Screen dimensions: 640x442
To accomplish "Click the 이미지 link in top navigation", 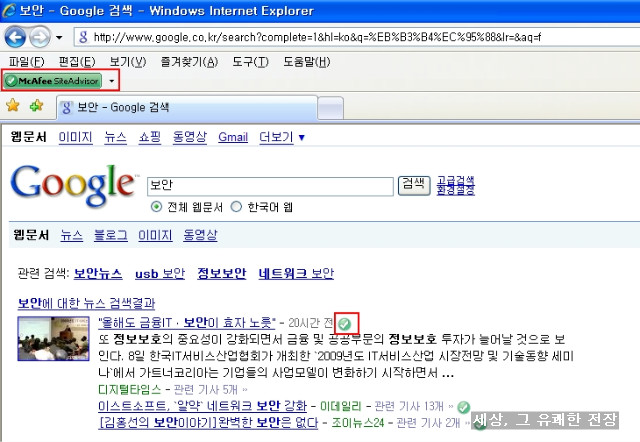I will click(76, 137).
